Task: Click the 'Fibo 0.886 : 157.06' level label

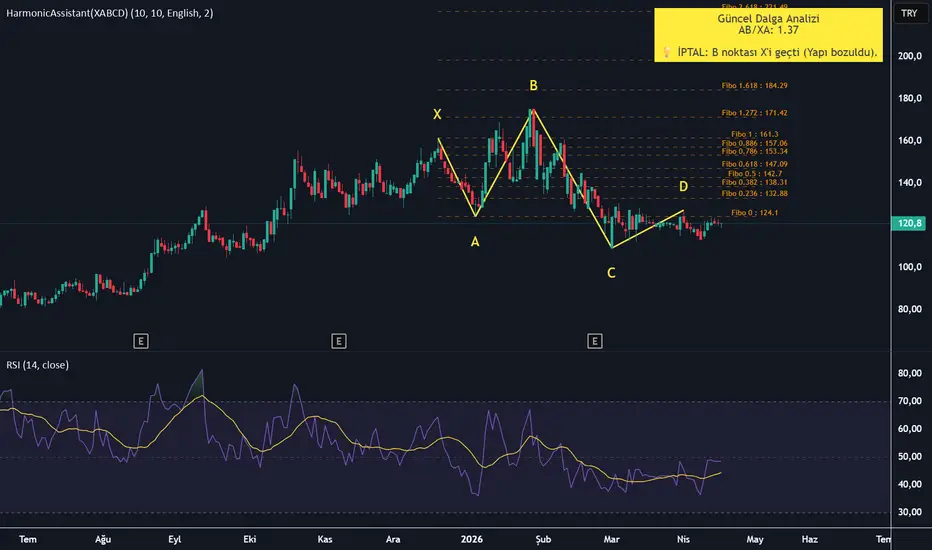Action: pyautogui.click(x=754, y=143)
